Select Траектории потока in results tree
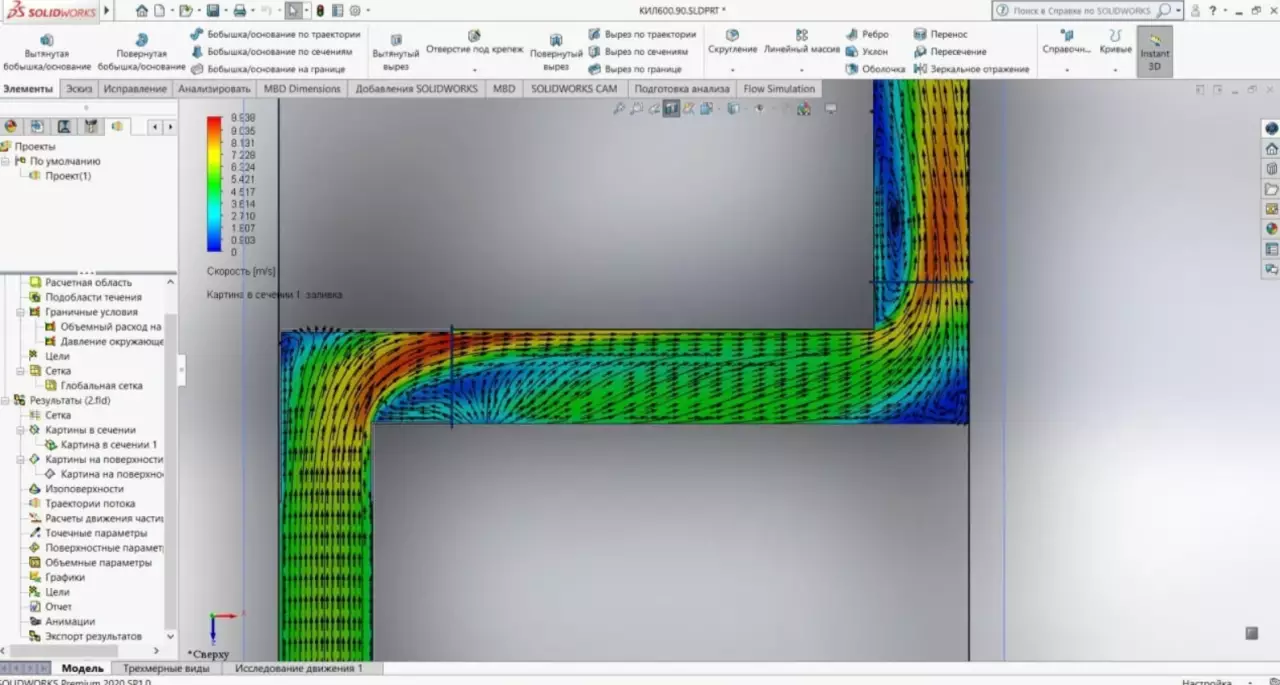Screen dimensions: 1280x685 click(x=90, y=504)
